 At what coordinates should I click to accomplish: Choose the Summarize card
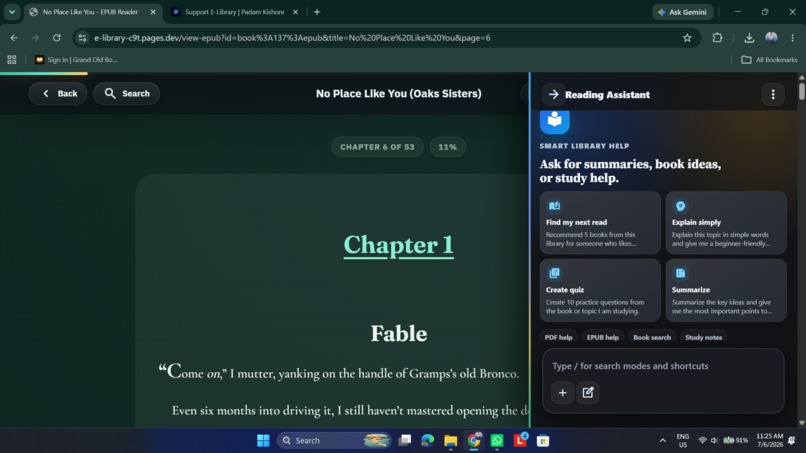[726, 291]
